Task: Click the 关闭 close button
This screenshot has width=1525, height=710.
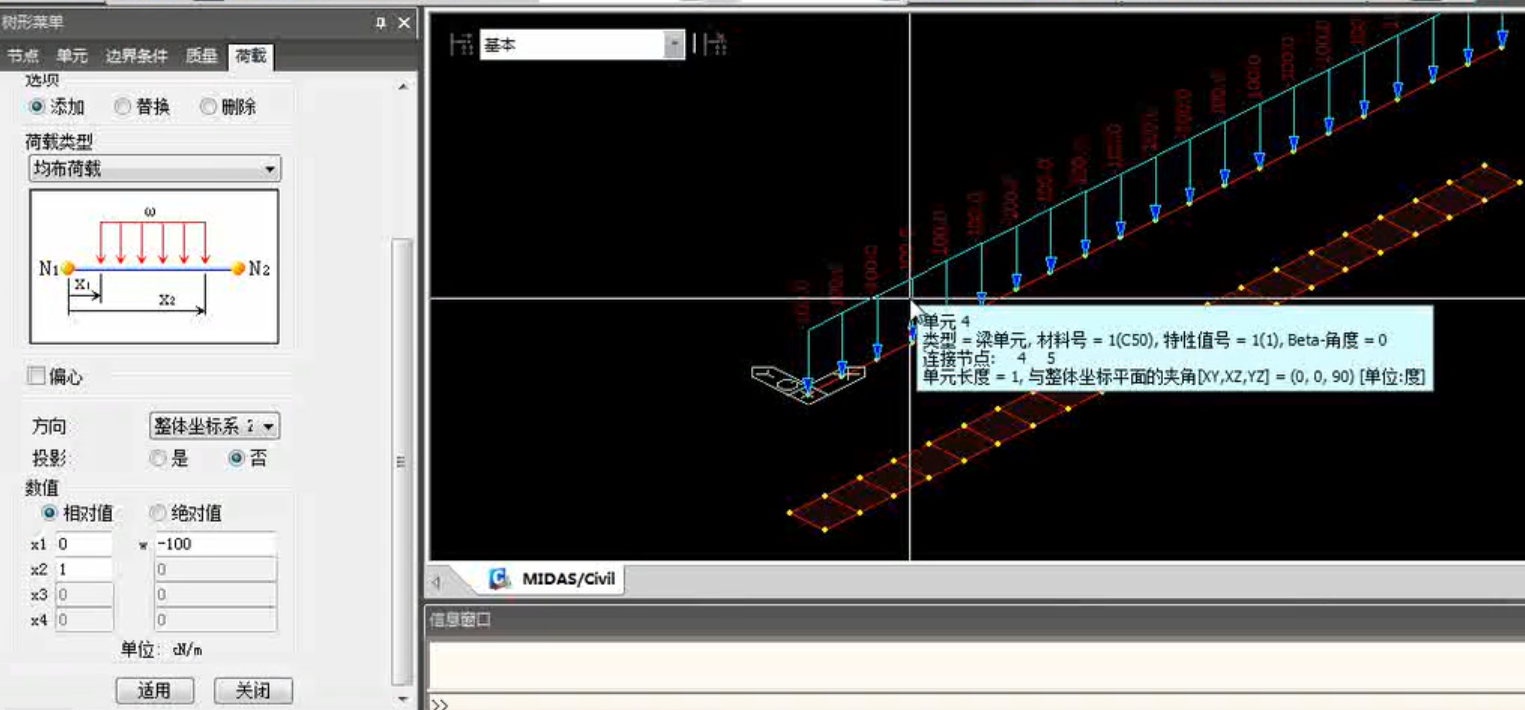Action: click(x=254, y=690)
